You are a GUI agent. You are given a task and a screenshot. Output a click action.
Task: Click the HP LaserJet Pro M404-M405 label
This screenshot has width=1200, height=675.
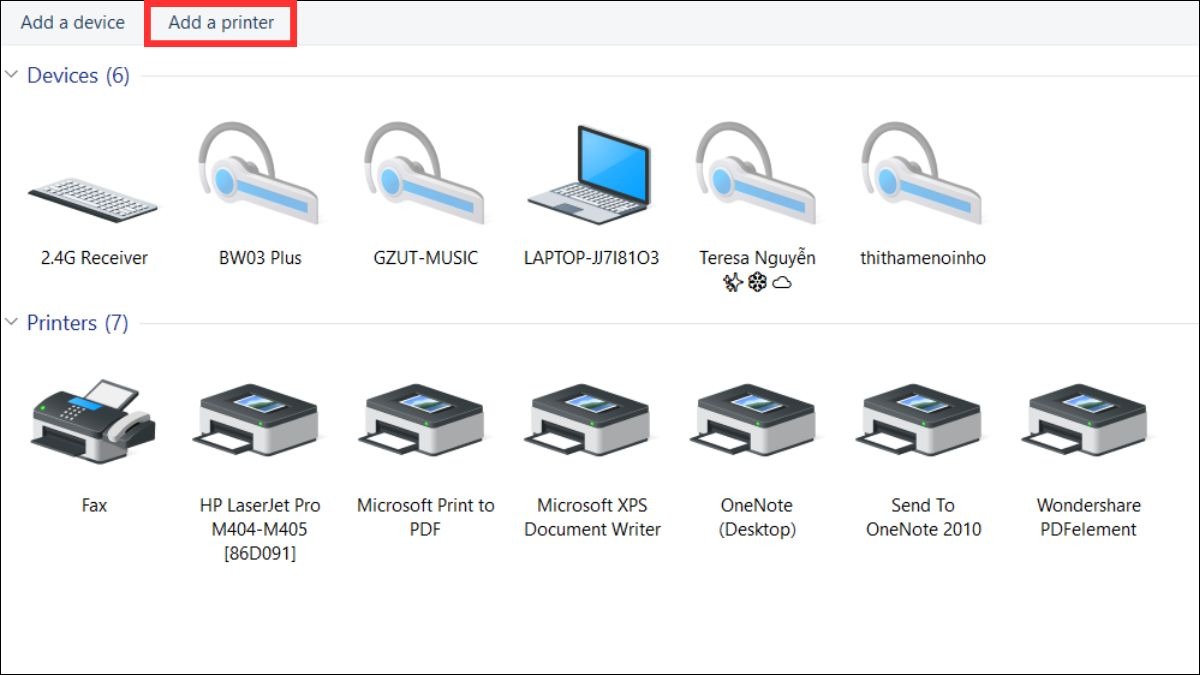point(260,529)
